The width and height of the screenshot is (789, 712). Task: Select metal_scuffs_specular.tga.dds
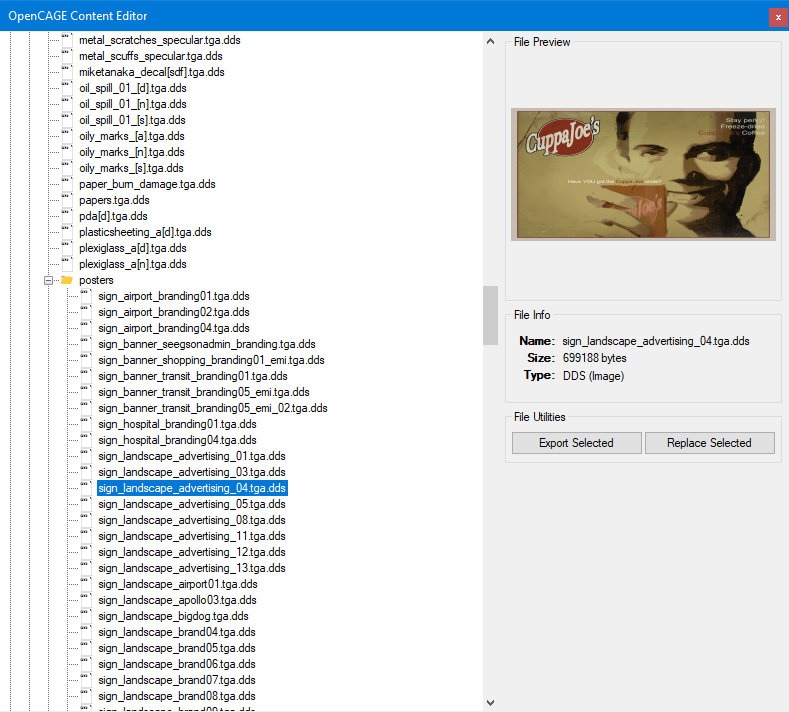point(150,56)
